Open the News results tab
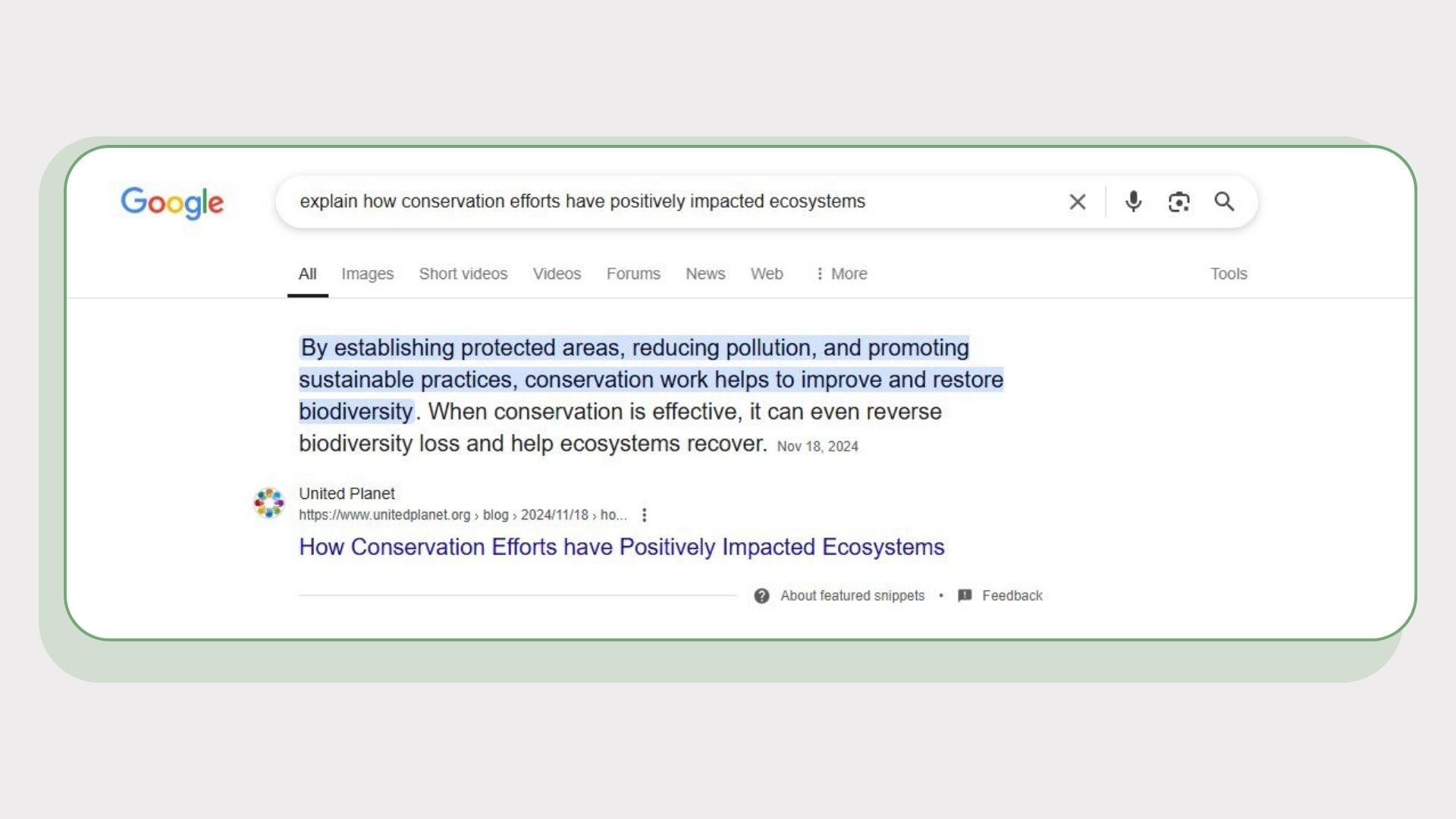This screenshot has width=1456, height=819. coord(705,274)
